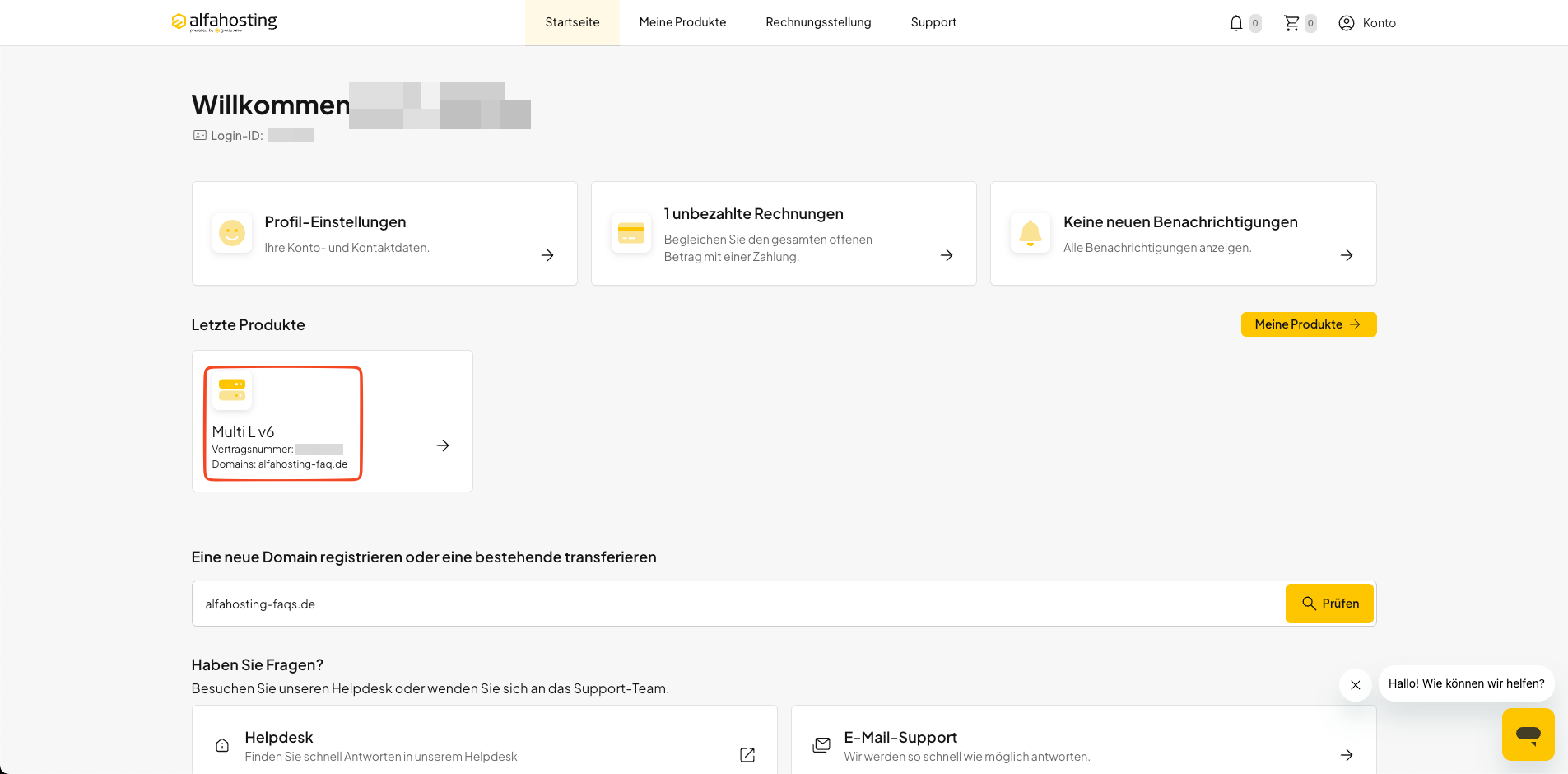Open the Konto account menu
Viewport: 1568px width, 774px height.
(1367, 23)
